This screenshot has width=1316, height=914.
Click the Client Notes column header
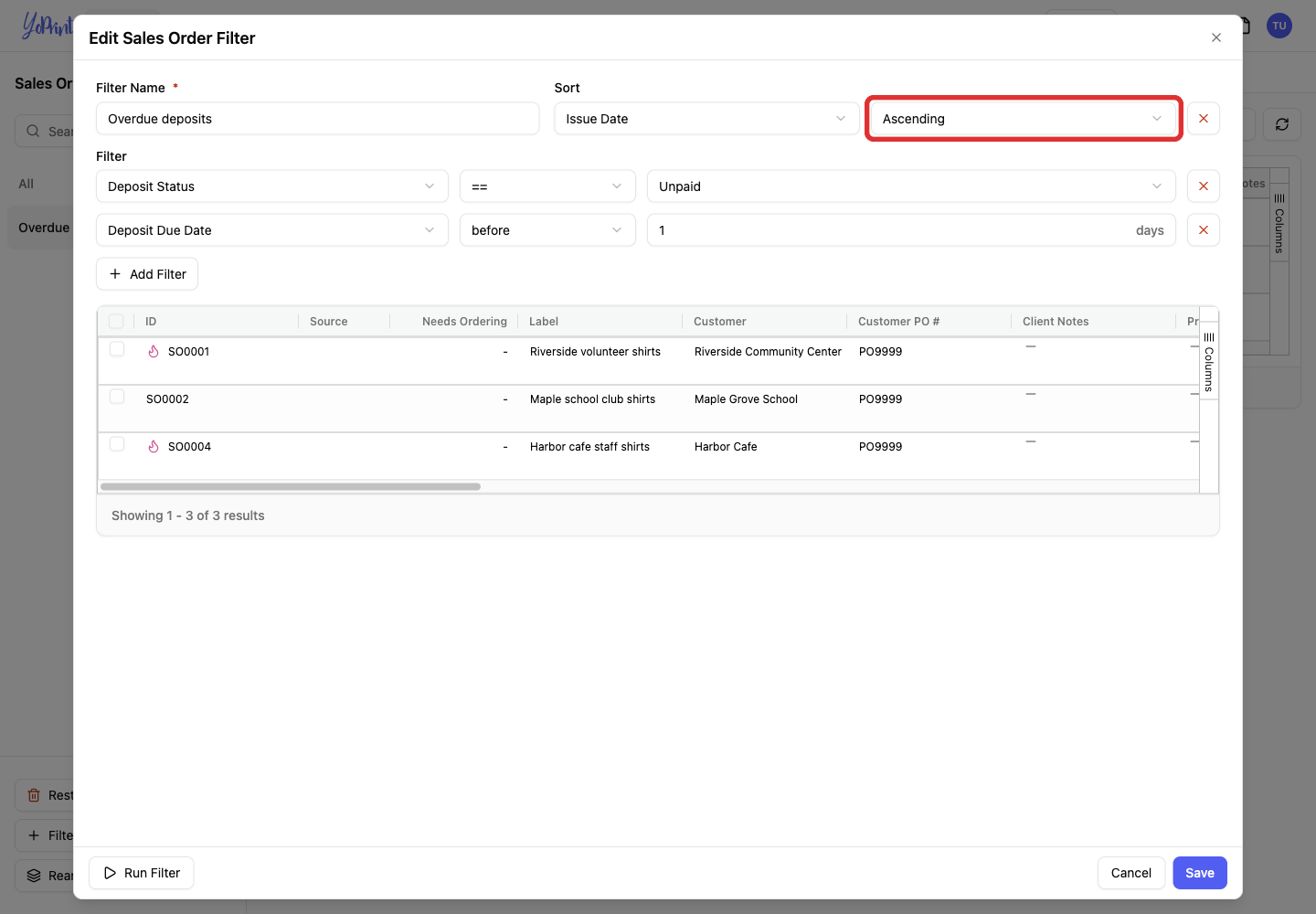pyautogui.click(x=1056, y=322)
